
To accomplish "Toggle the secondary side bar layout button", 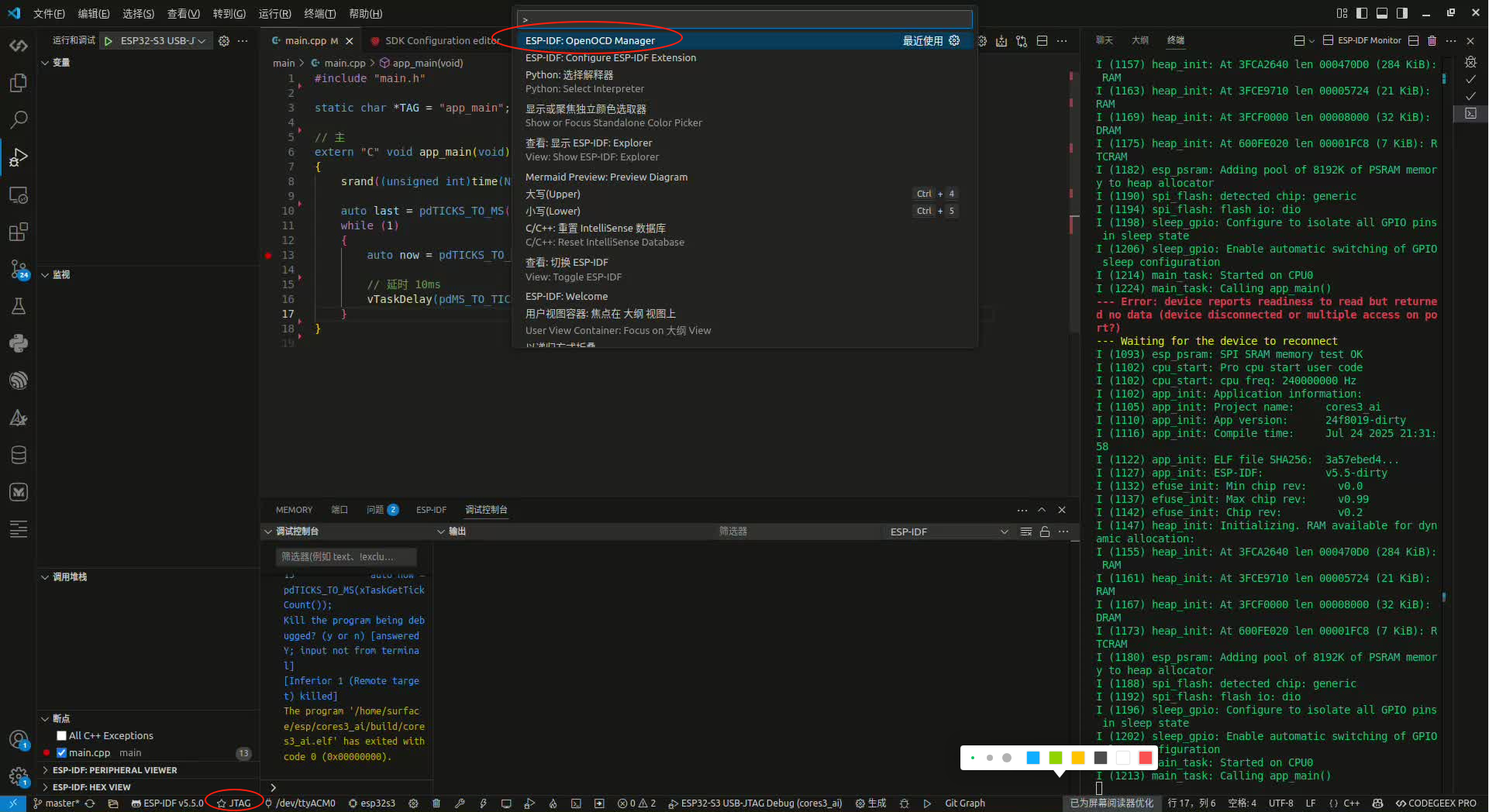I will click(x=1402, y=13).
